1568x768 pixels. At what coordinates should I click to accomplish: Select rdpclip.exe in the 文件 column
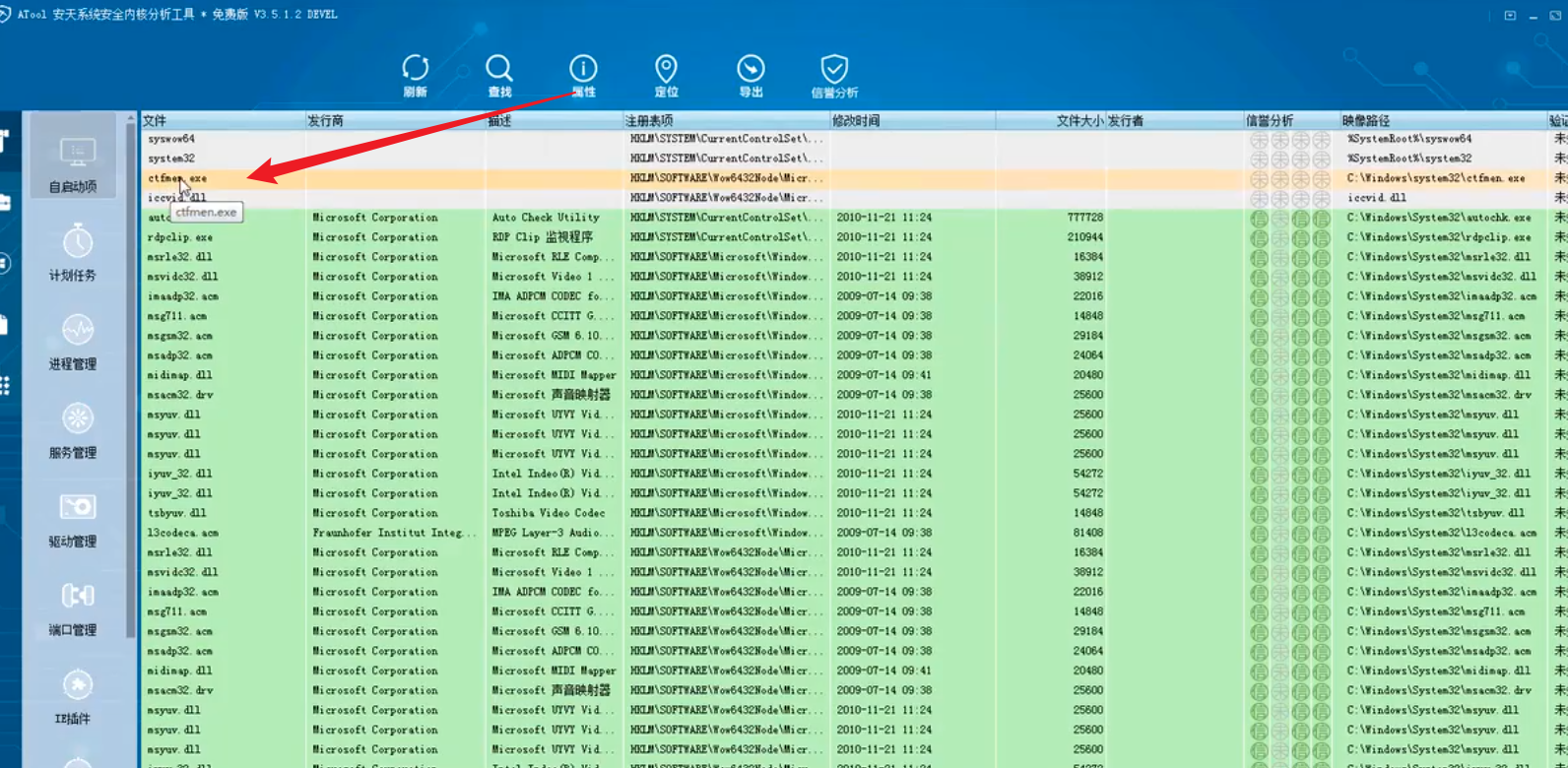click(x=180, y=237)
